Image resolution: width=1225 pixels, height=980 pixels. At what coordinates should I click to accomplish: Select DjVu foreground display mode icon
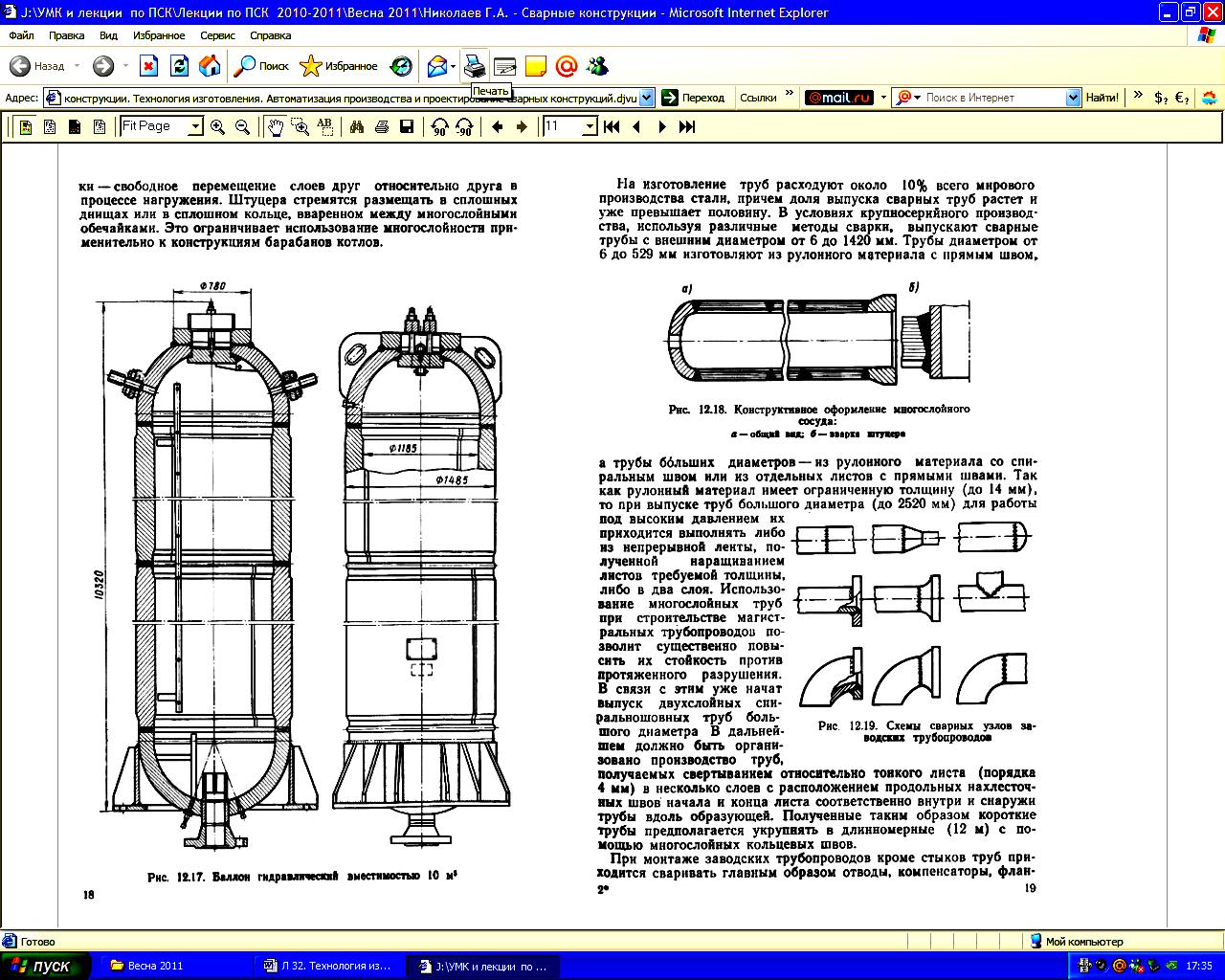(x=75, y=126)
